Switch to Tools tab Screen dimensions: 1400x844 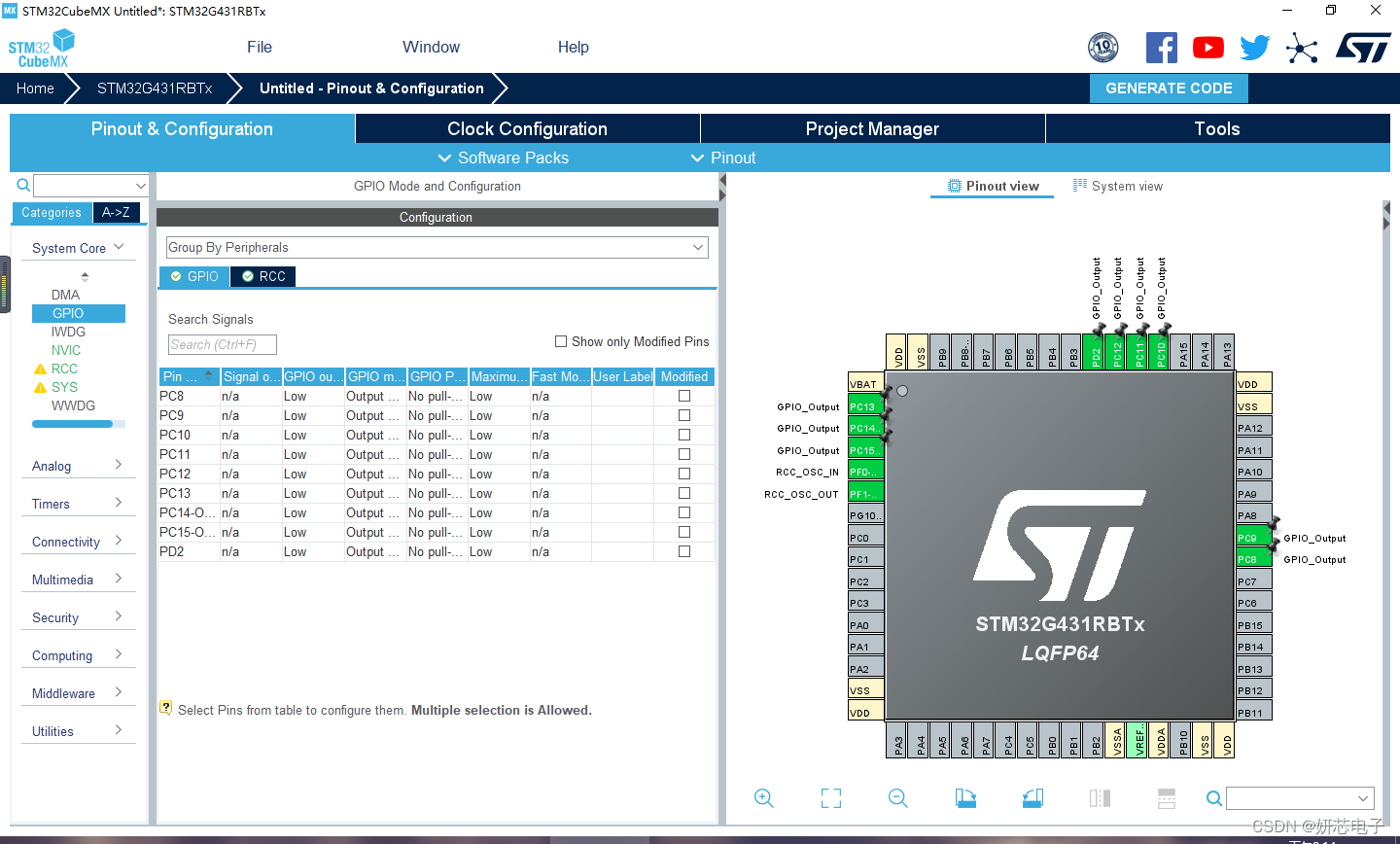tap(1217, 128)
